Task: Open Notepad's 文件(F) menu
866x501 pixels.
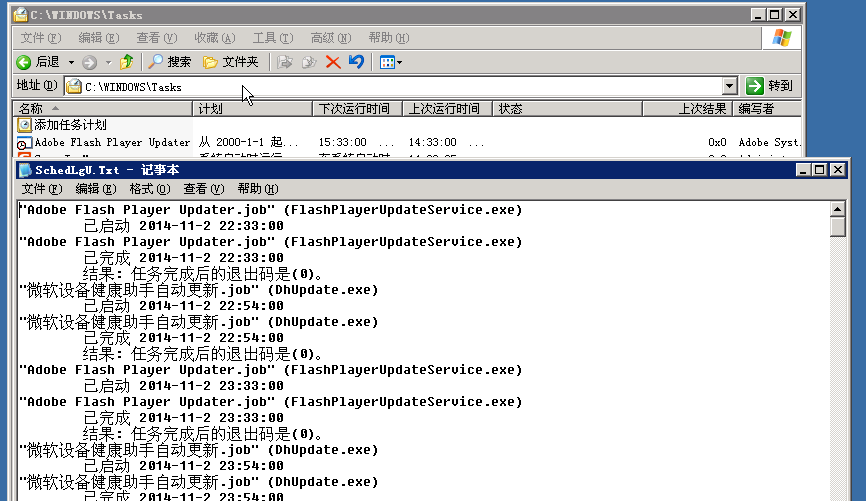Action: coord(41,189)
